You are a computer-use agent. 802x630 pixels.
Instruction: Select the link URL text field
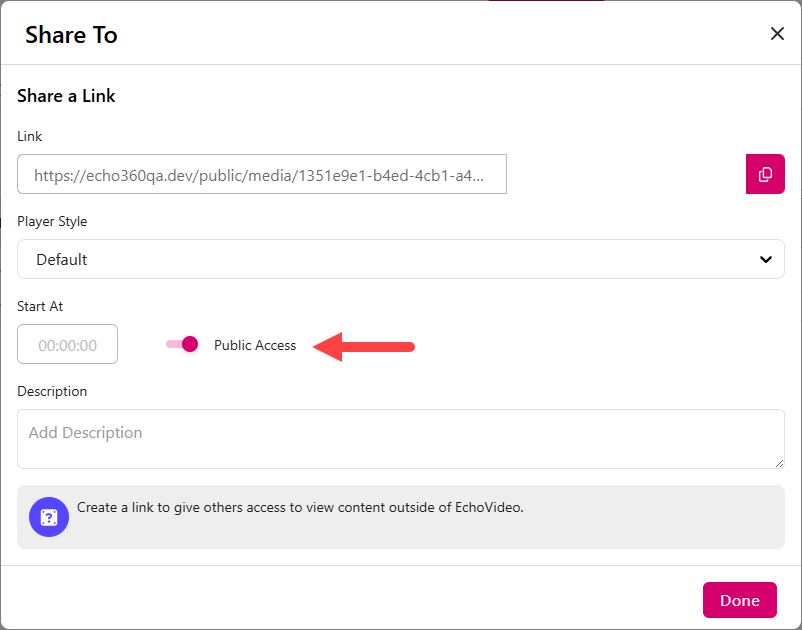point(262,174)
